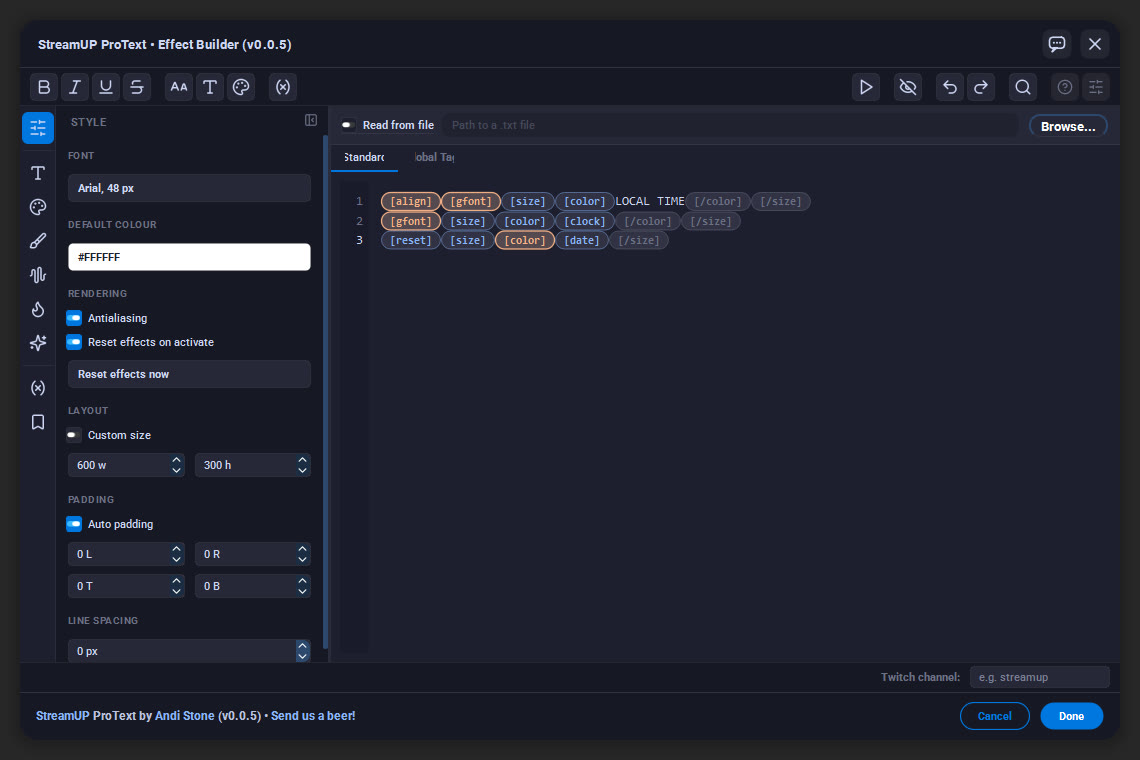Click the Twitch channel input field
The image size is (1140, 760).
click(1040, 677)
